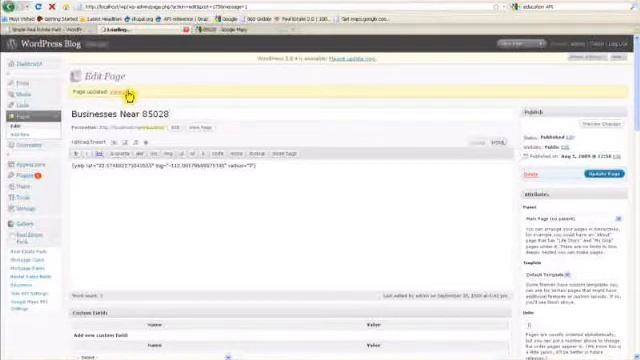Edit the publish date link

click(617, 156)
